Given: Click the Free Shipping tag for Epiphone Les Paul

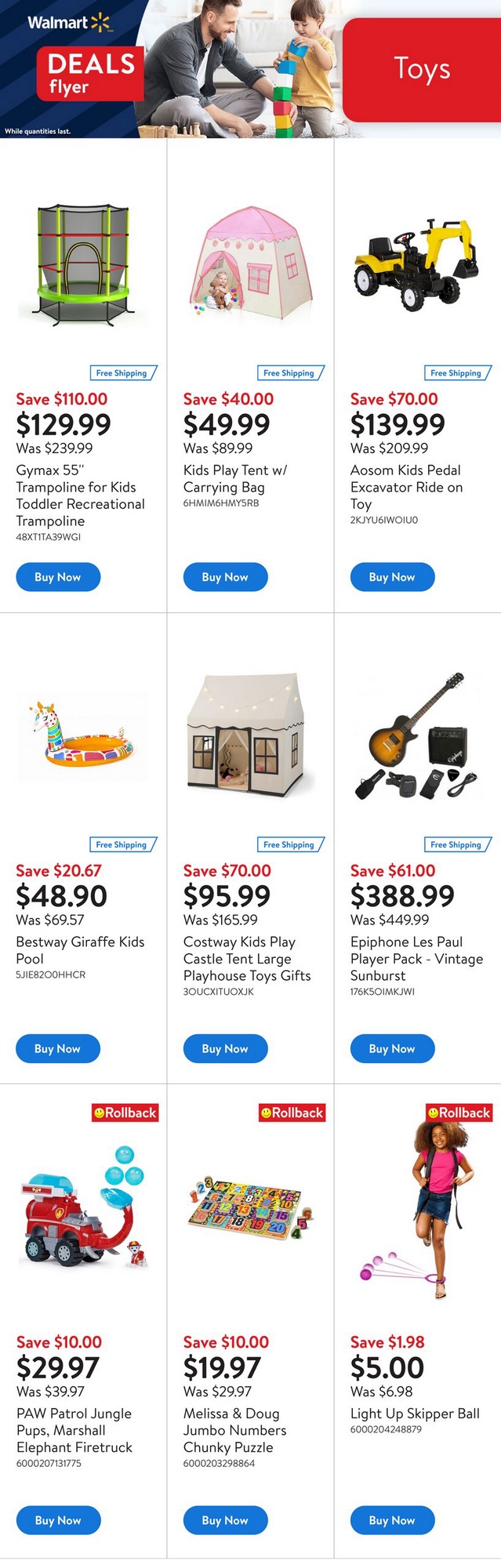Looking at the screenshot, I should click(x=458, y=844).
